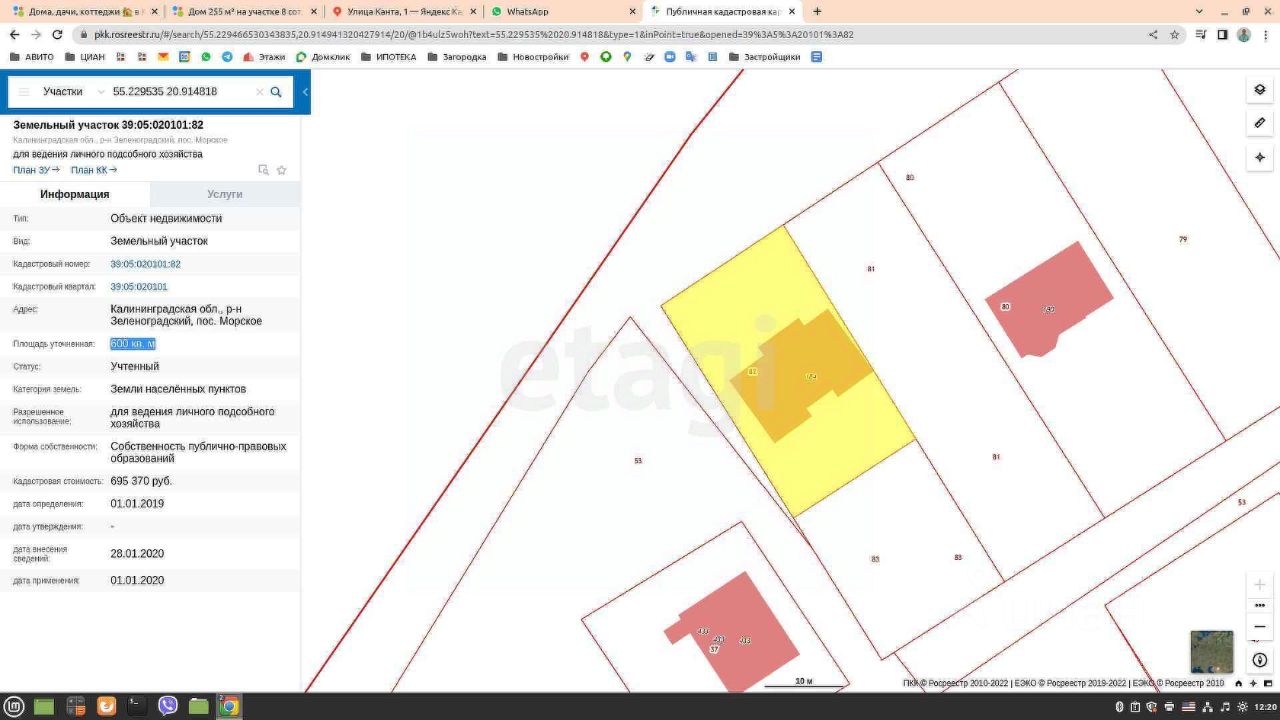The image size is (1280, 720).
Task: Open the media control playlist icon
Action: click(1202, 34)
